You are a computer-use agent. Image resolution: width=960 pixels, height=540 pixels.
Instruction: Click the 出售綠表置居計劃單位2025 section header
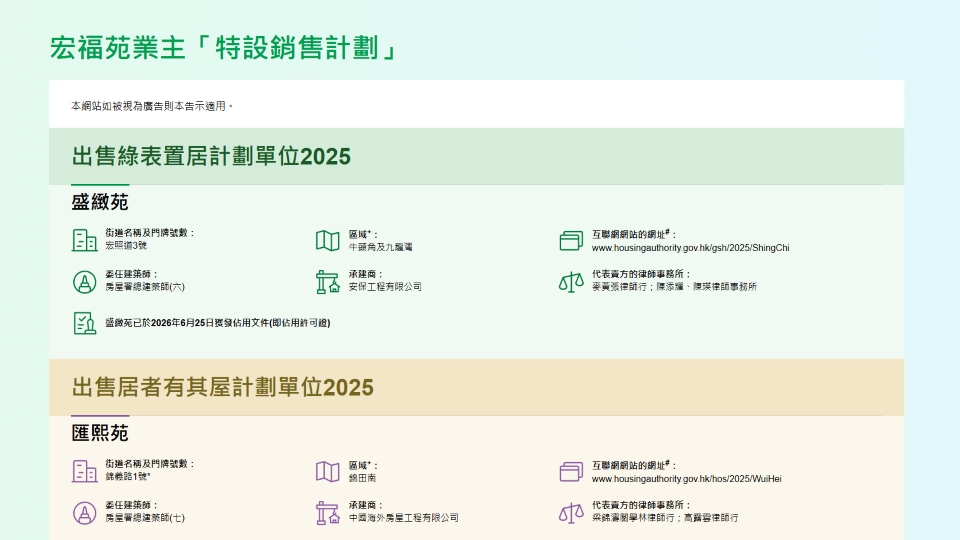[x=476, y=156]
